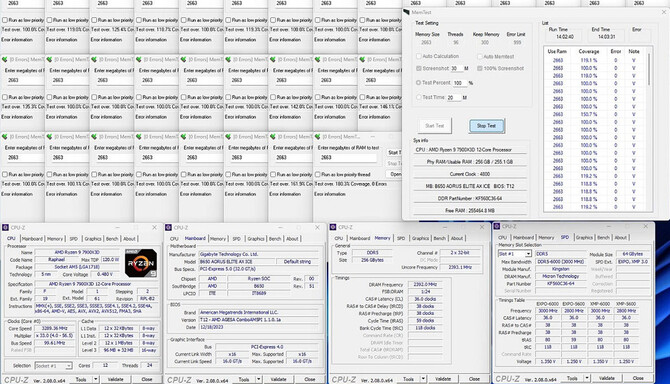This screenshot has width=670, height=384.
Task: Click Part Number KF560C36-64 in SPD tab
Action: (561, 284)
